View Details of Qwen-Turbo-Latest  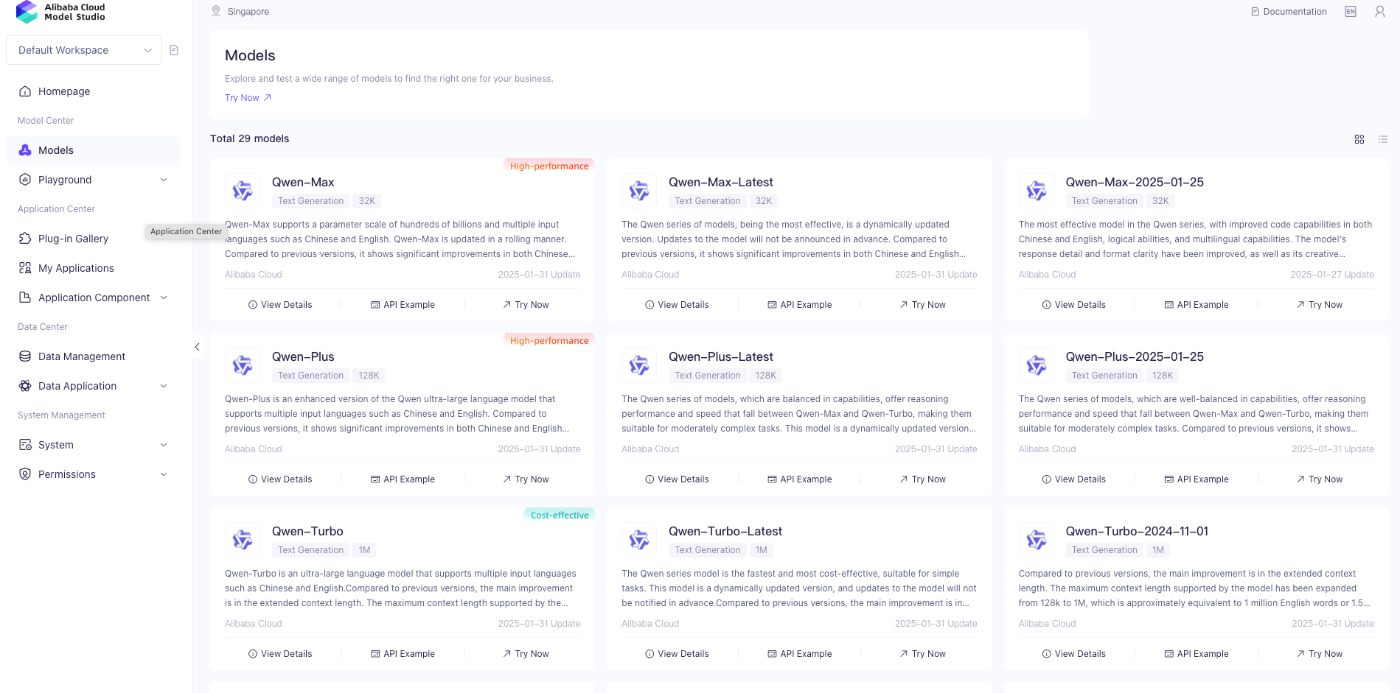click(x=677, y=654)
